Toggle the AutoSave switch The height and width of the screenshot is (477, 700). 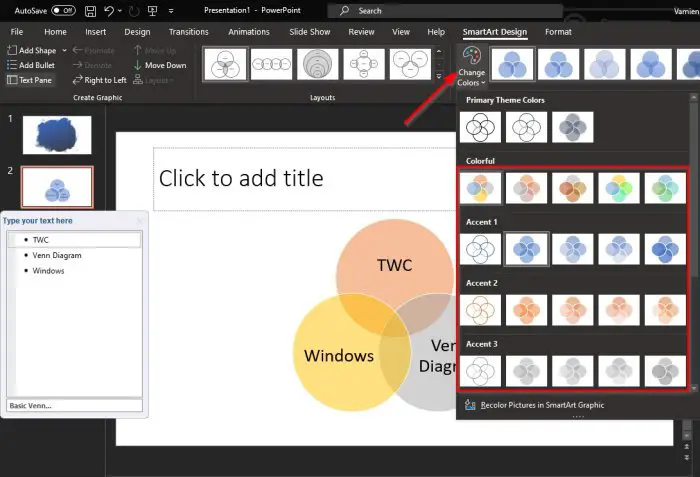[63, 10]
